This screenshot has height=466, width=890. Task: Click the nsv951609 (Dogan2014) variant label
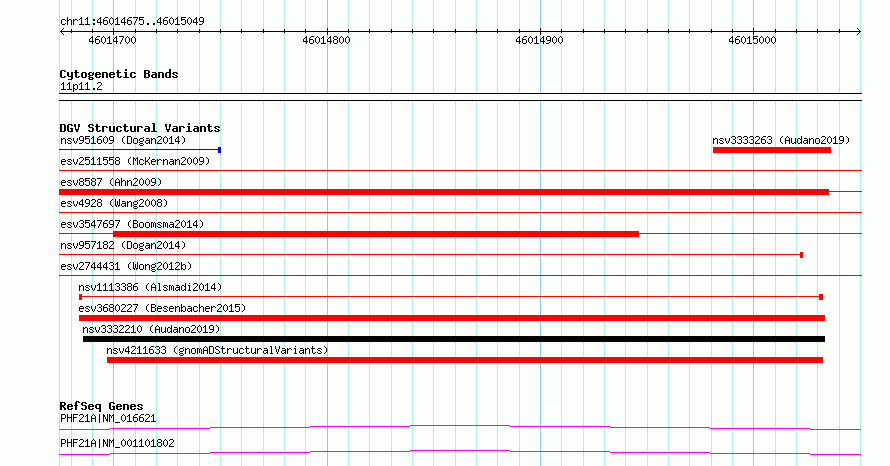(x=123, y=140)
